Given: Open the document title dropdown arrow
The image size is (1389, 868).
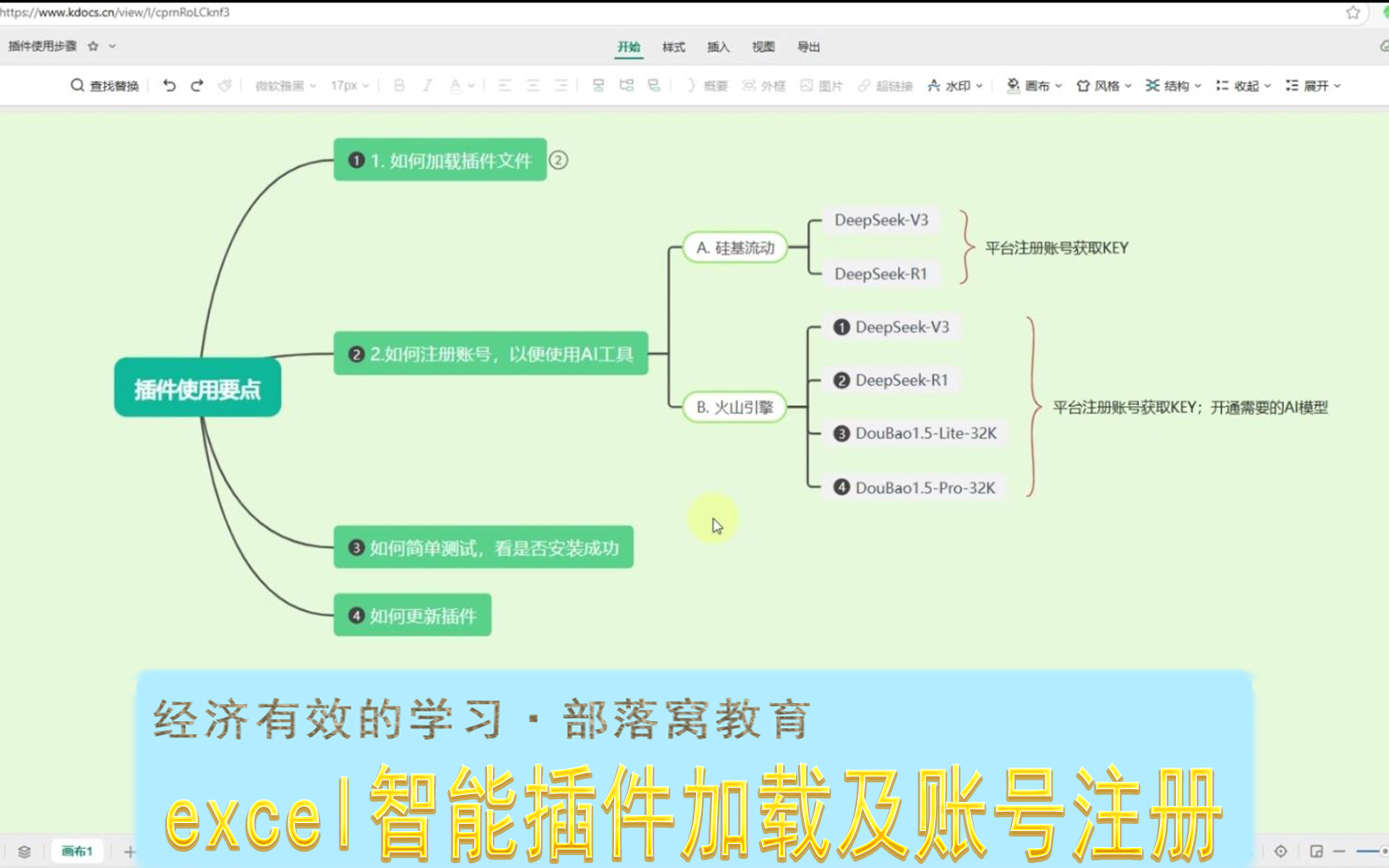Looking at the screenshot, I should tap(113, 46).
